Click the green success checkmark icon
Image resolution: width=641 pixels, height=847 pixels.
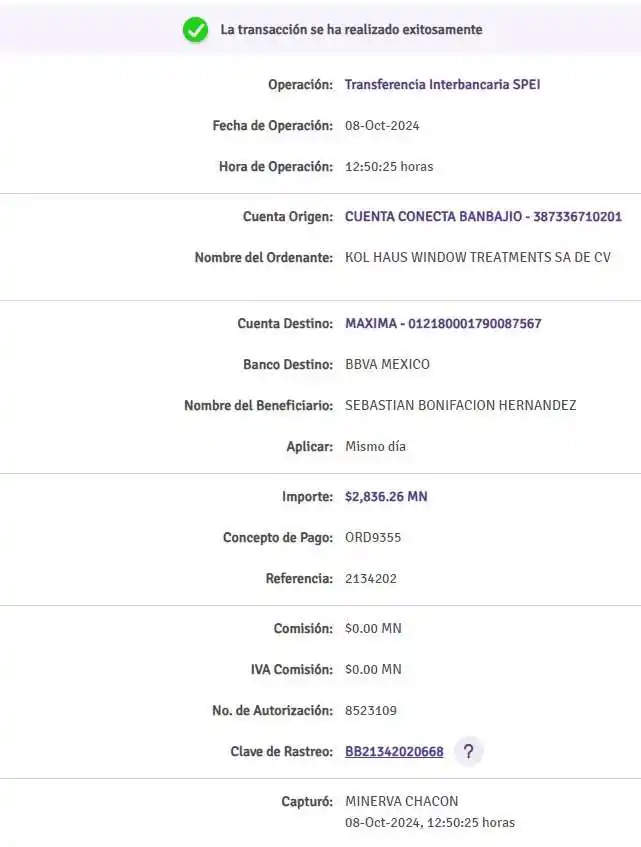[195, 30]
